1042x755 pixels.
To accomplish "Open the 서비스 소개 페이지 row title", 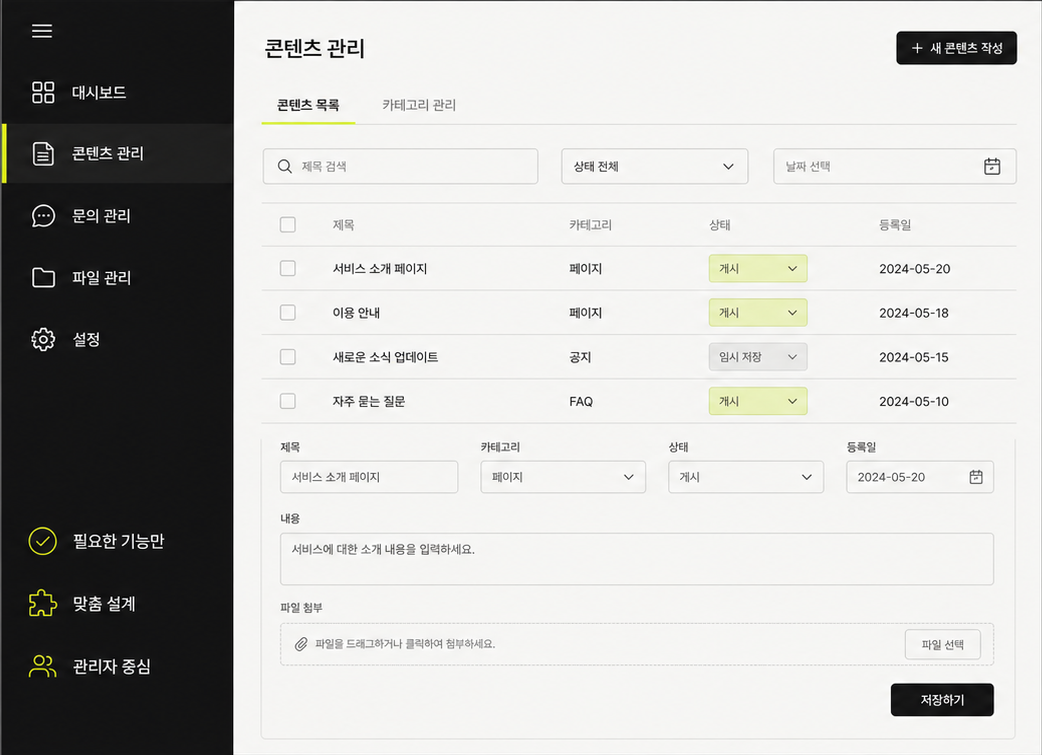I will pos(380,269).
